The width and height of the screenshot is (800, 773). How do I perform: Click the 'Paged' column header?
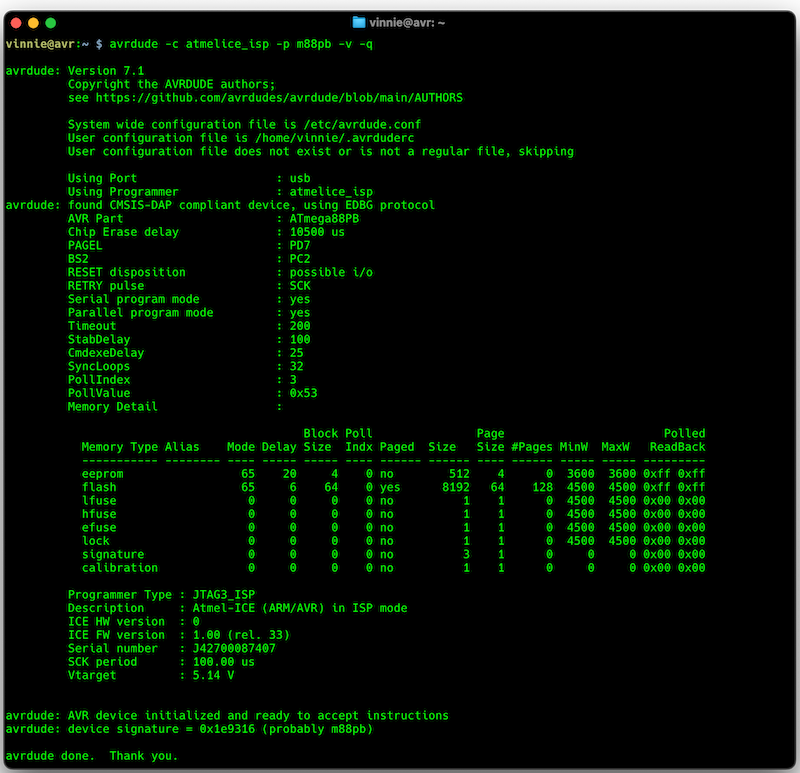[x=397, y=447]
